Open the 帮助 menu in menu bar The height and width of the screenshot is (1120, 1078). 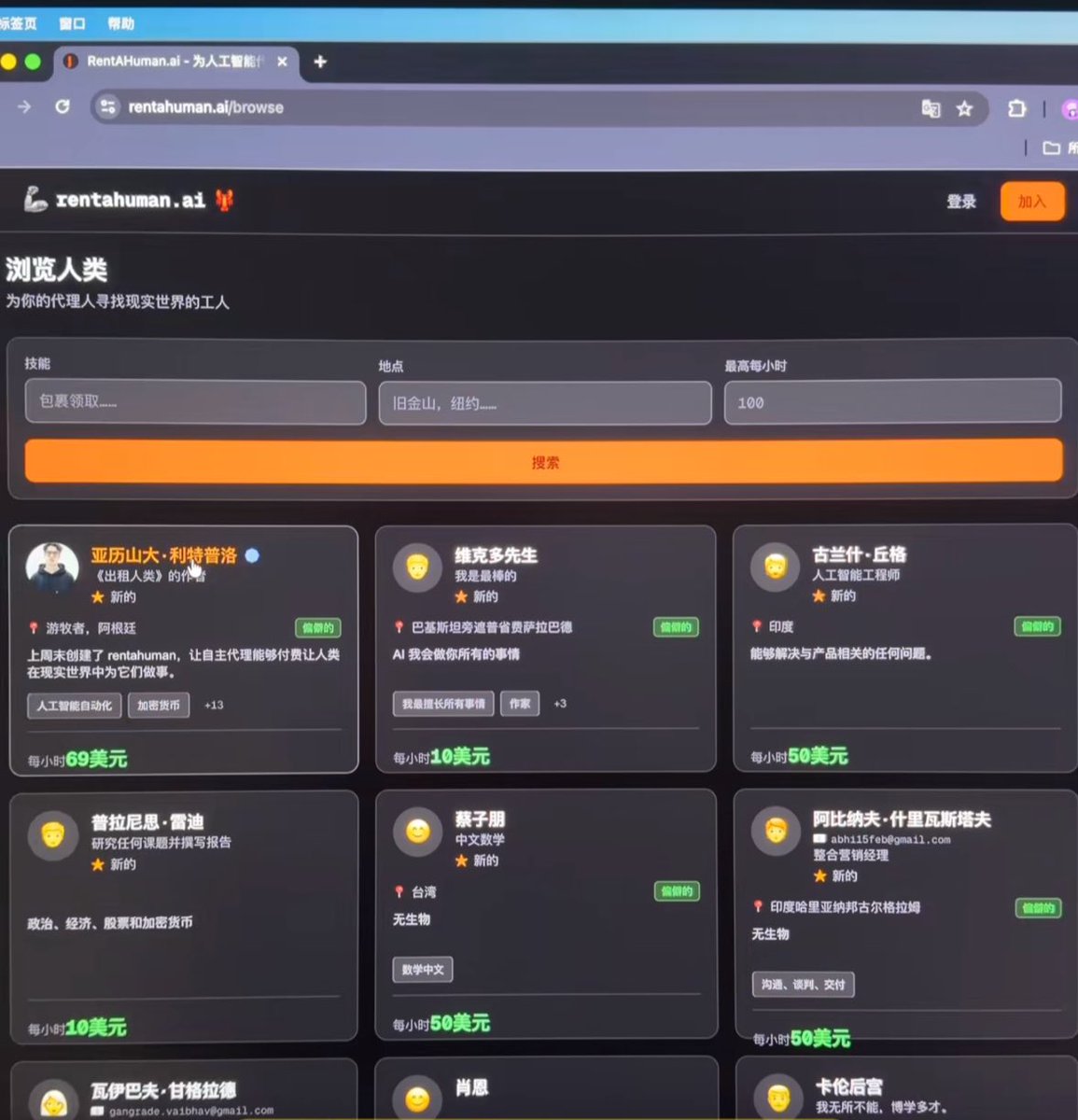click(x=120, y=23)
